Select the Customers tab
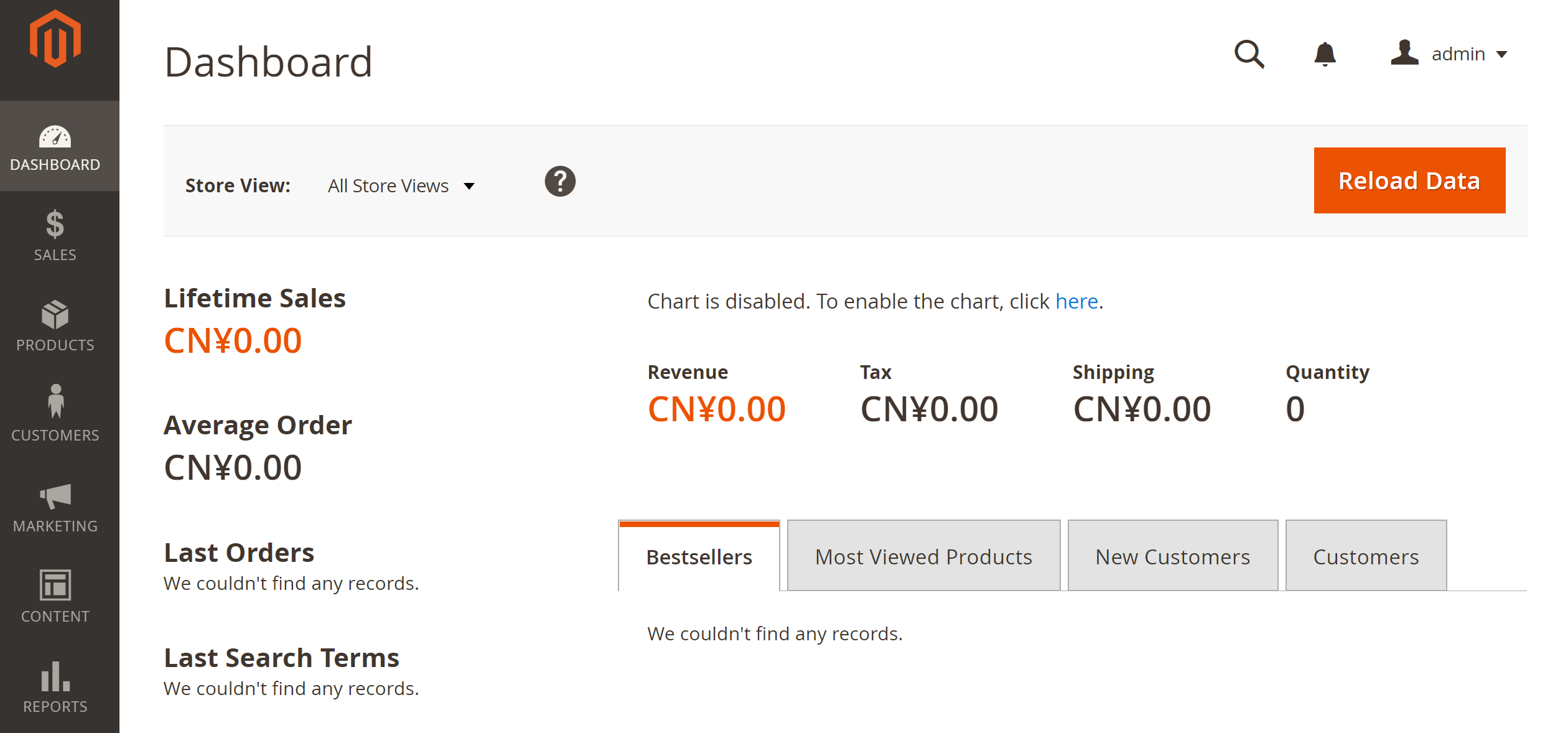Image resolution: width=1568 pixels, height=733 pixels. (x=1366, y=556)
